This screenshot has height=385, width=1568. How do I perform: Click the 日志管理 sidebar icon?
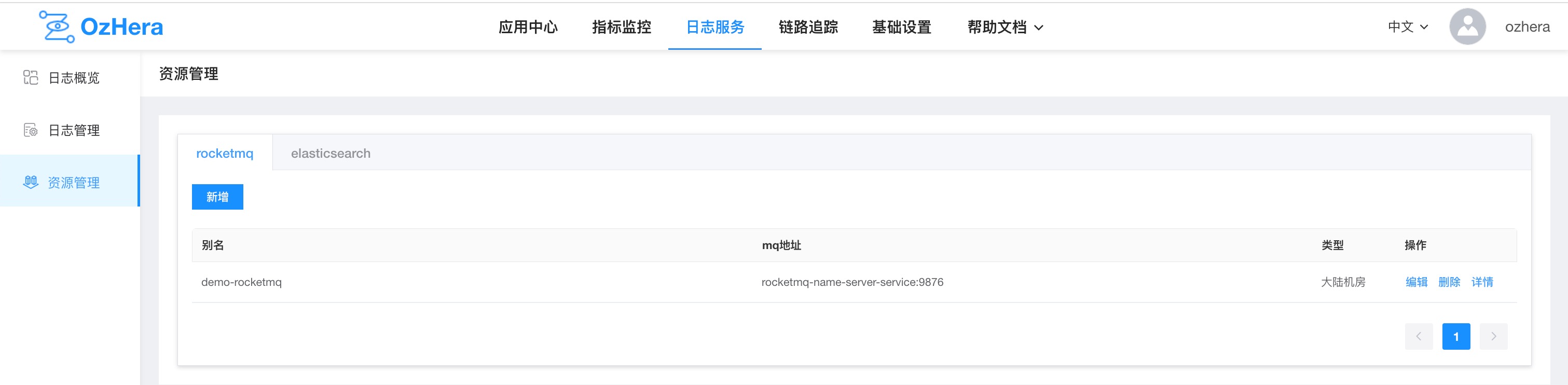point(31,130)
